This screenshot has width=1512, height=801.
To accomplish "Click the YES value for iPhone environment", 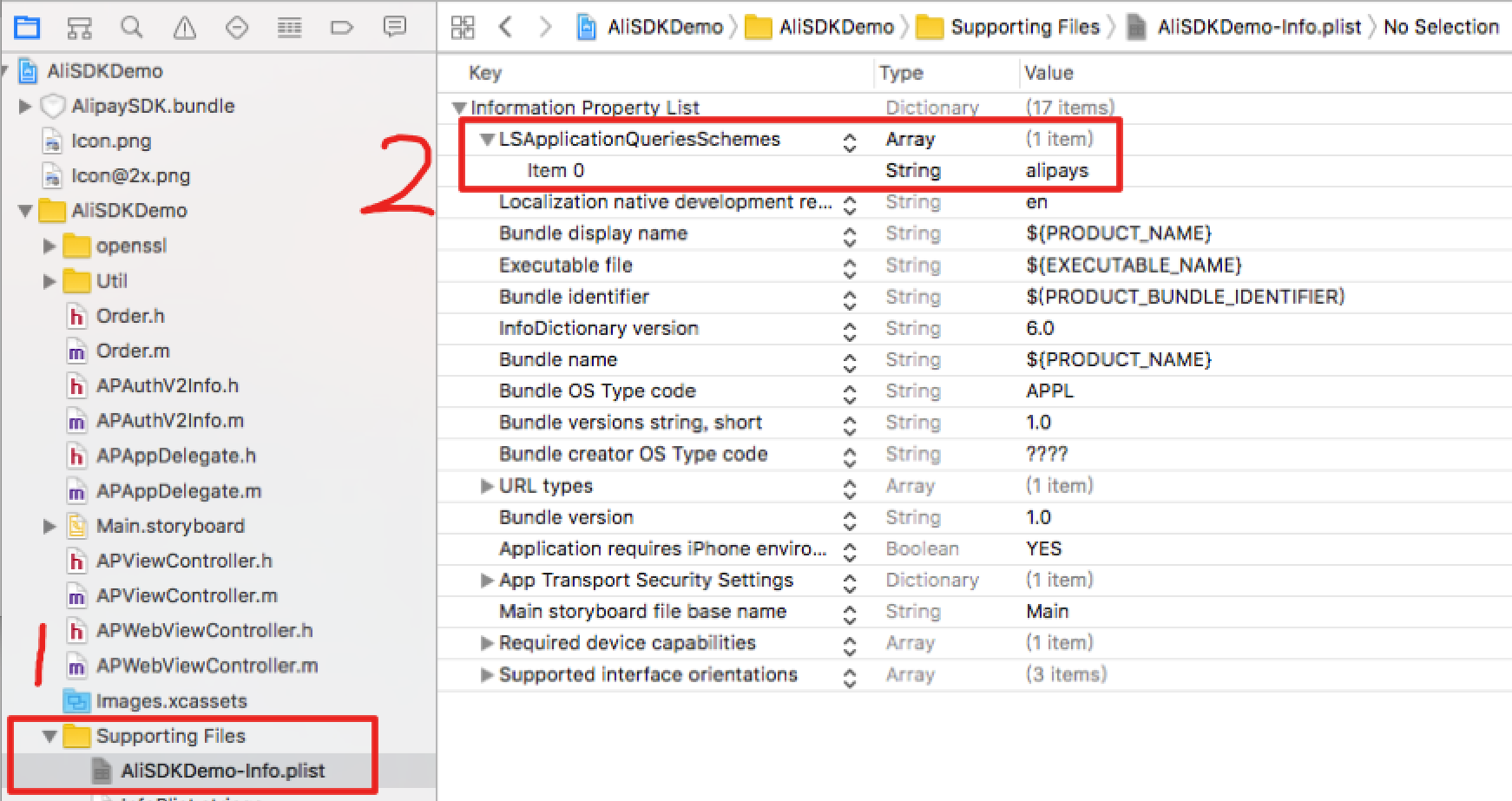I will 1043,549.
